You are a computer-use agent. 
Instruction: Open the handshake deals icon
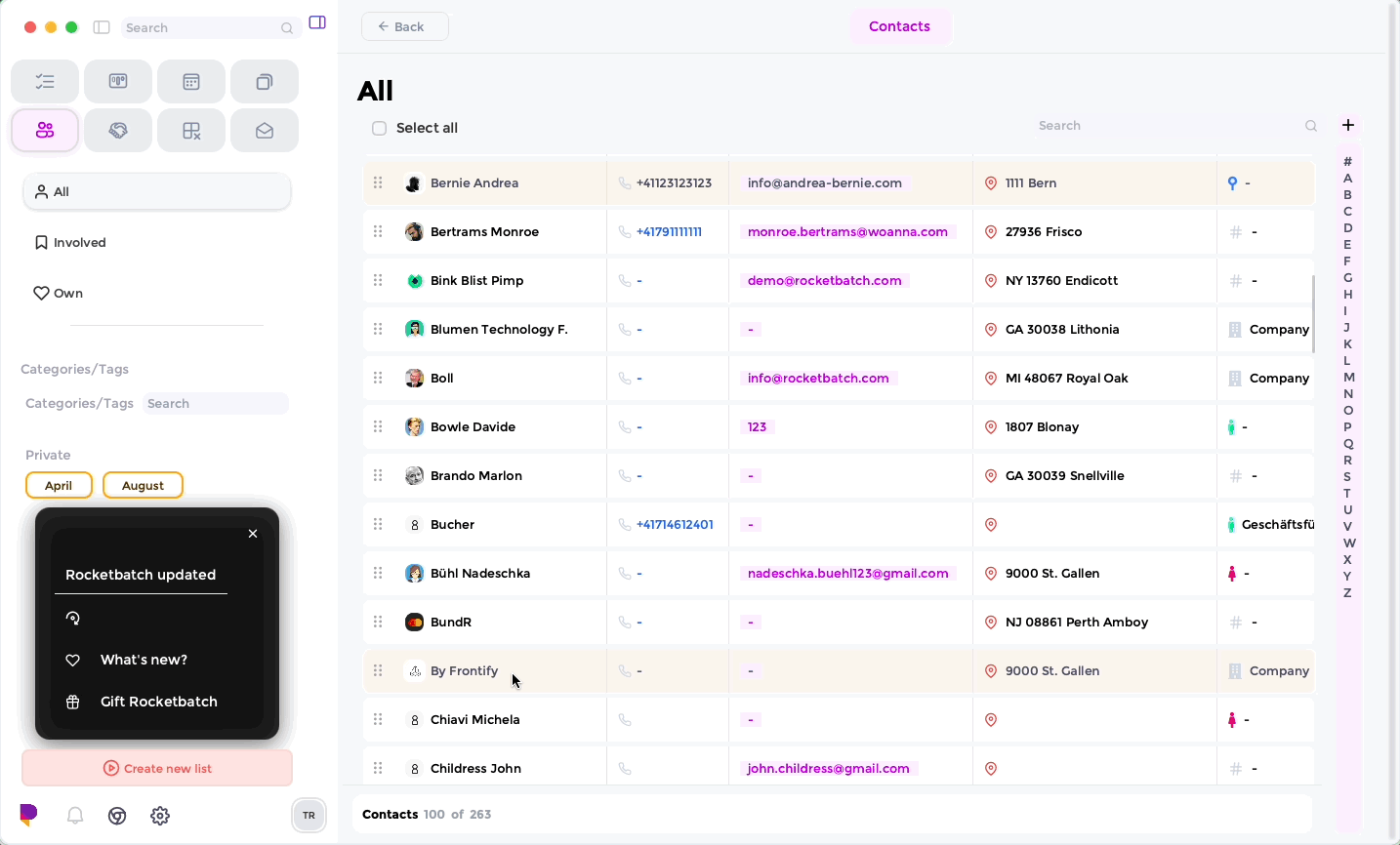118,131
